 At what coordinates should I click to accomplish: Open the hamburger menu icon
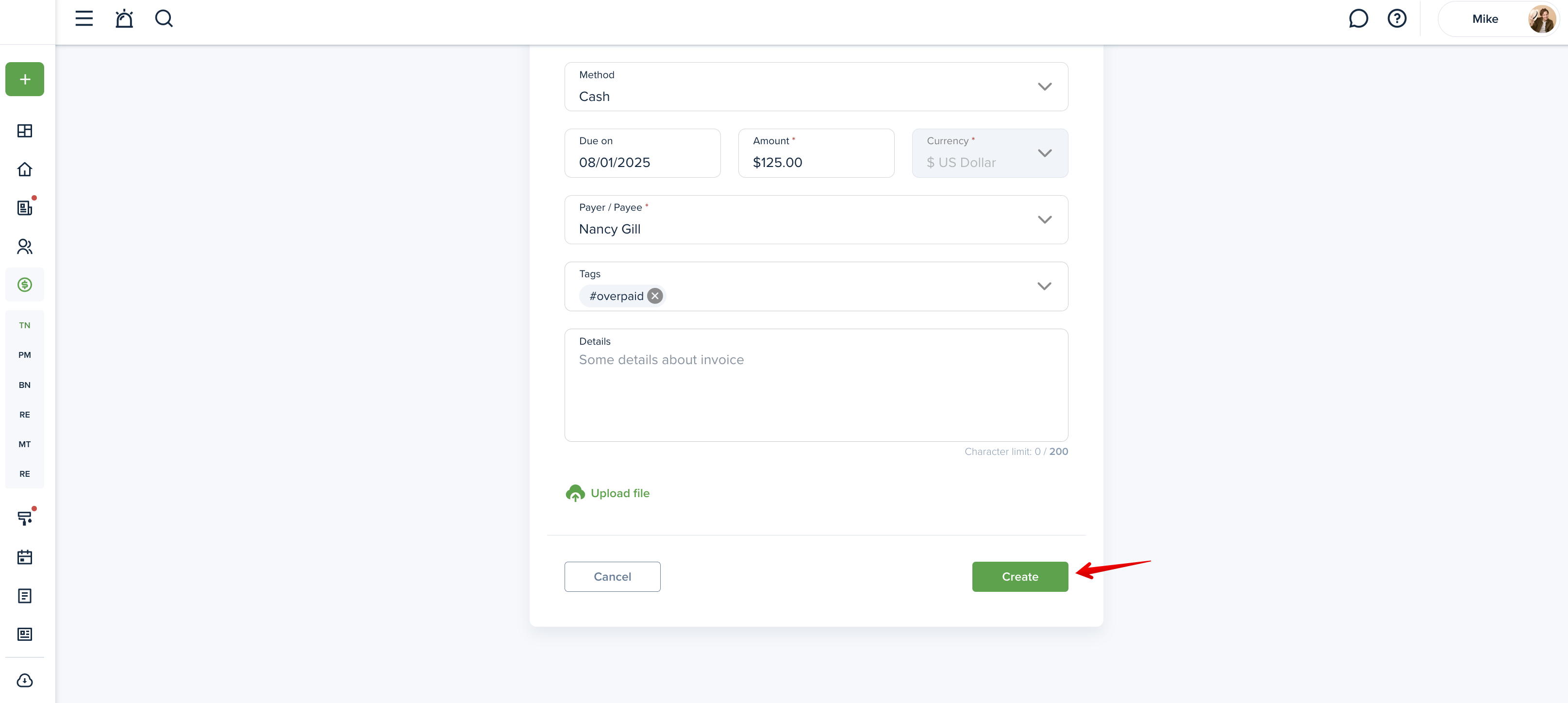pos(84,19)
